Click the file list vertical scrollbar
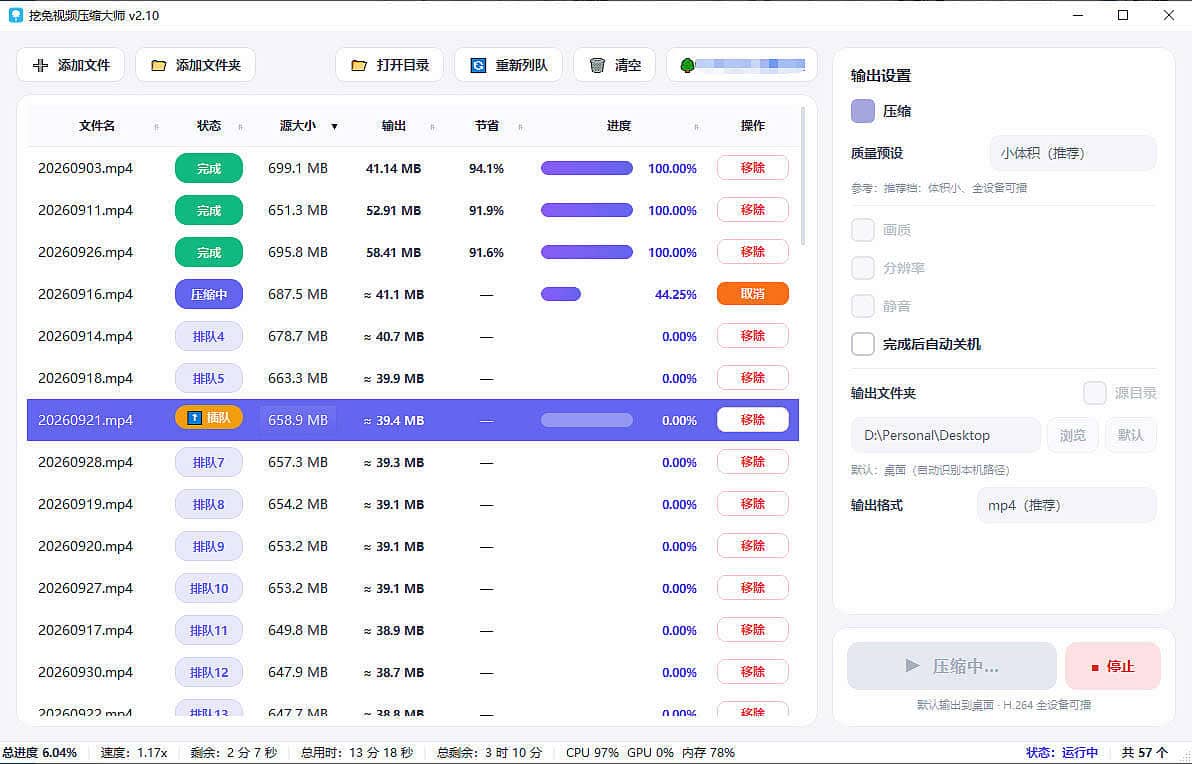The width and height of the screenshot is (1192, 764). pyautogui.click(x=804, y=176)
